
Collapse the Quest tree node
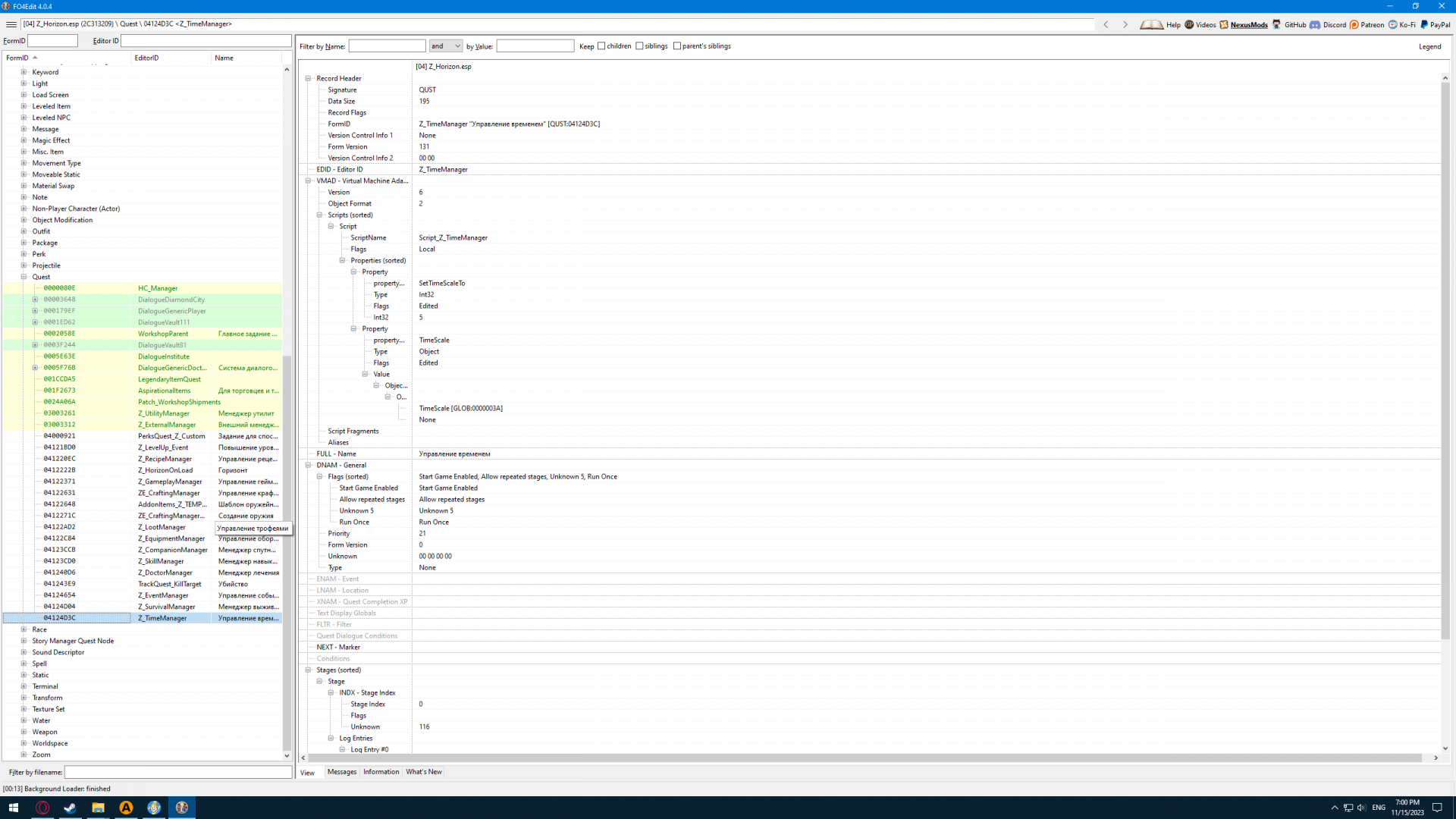pyautogui.click(x=24, y=277)
